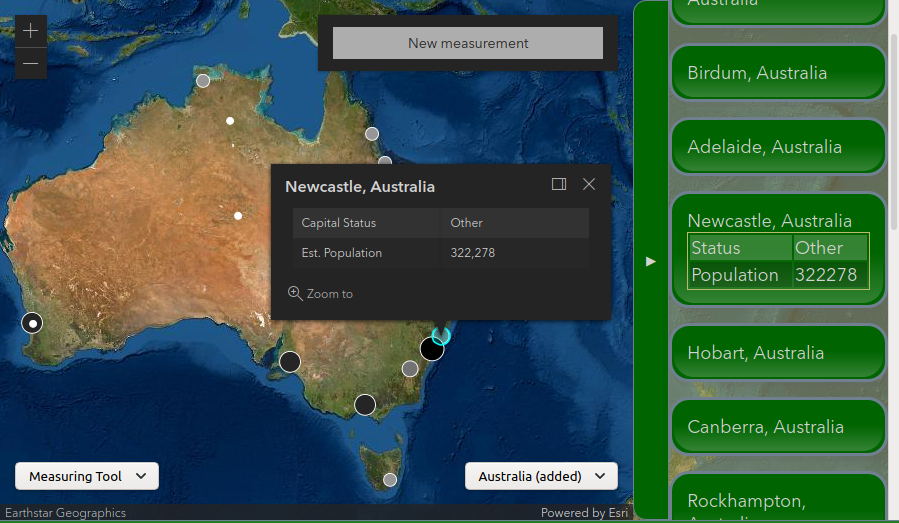This screenshot has width=899, height=523.
Task: Click the New measurement button
Action: (468, 43)
